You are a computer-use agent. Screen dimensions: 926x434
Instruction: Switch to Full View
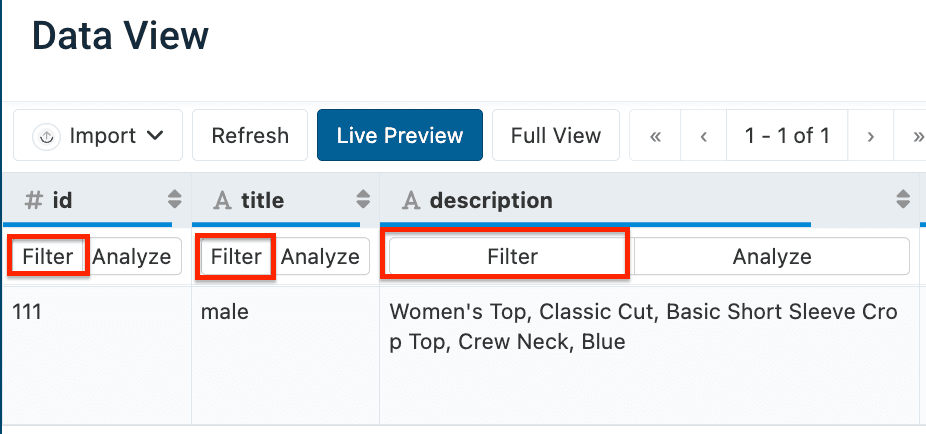pos(556,136)
